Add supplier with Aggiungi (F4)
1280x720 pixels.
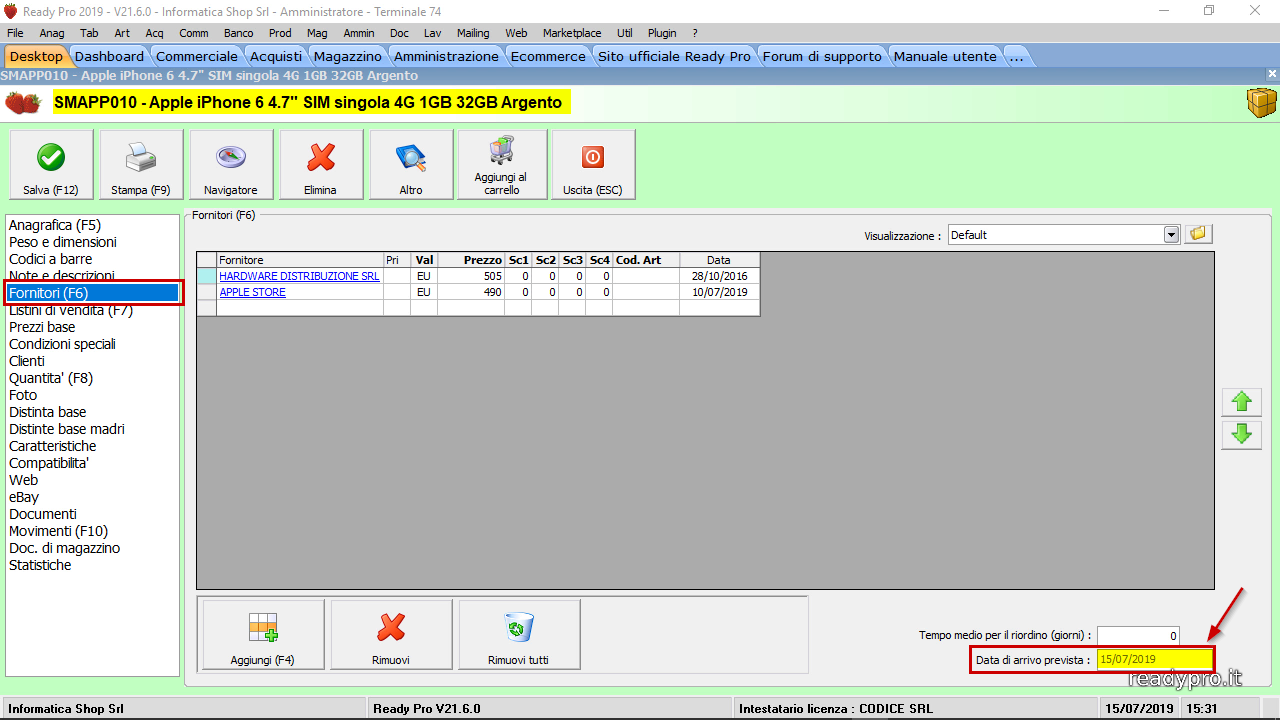[263, 634]
